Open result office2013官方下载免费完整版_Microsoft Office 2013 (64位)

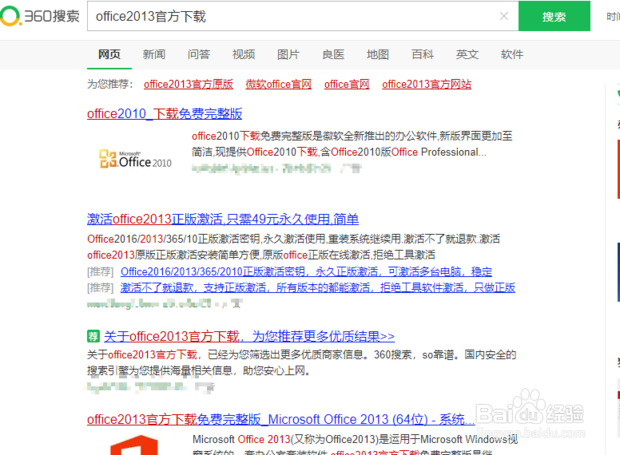pyautogui.click(x=281, y=419)
